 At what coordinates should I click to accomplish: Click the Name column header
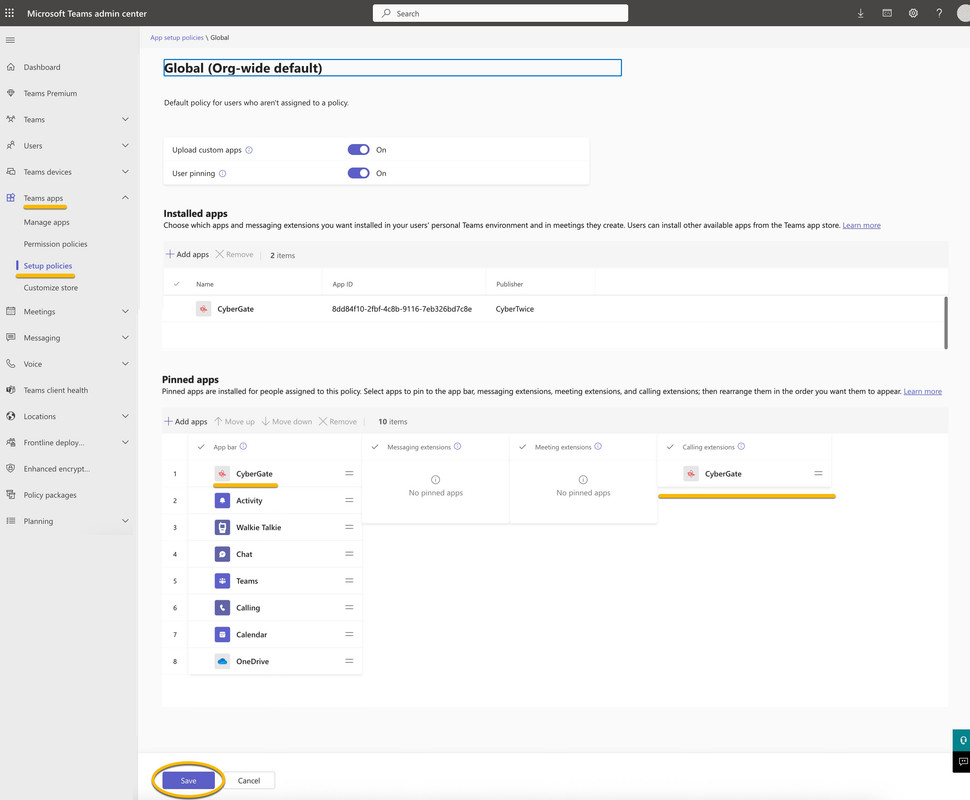tap(205, 284)
